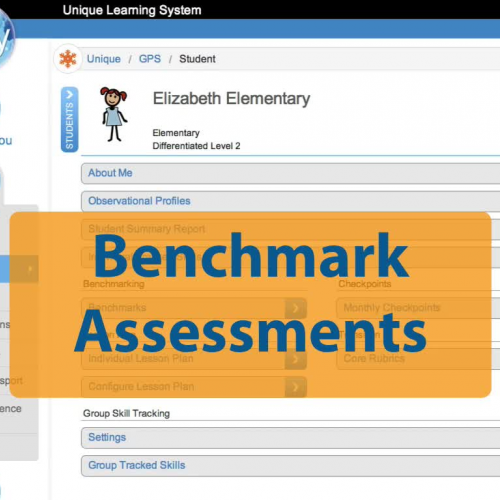The image size is (500, 500).
Task: Click the orange snowflake home icon
Action: (68, 59)
